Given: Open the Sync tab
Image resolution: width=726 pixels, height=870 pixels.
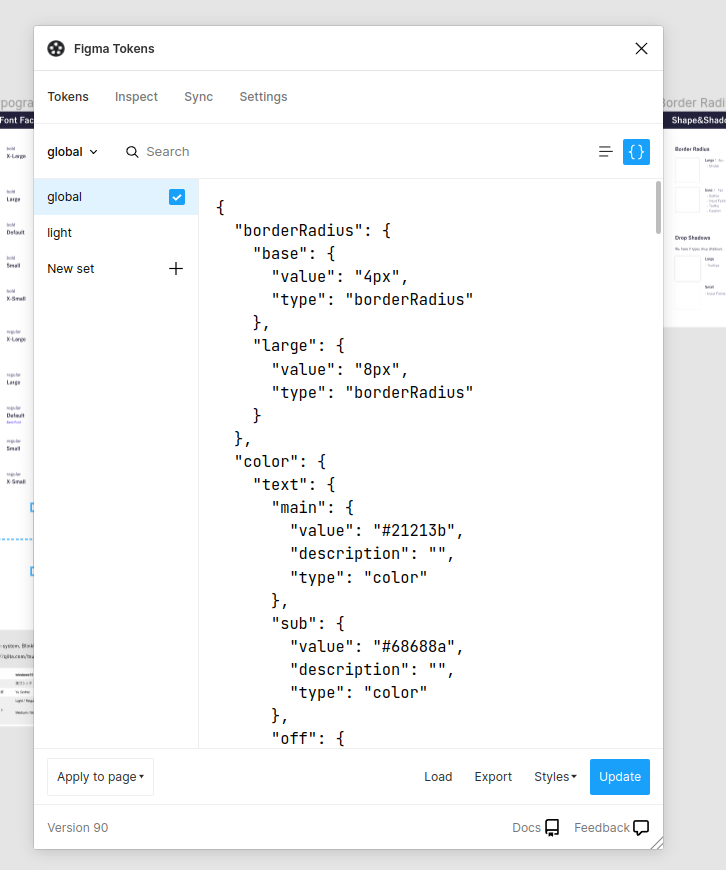Looking at the screenshot, I should click(x=198, y=97).
